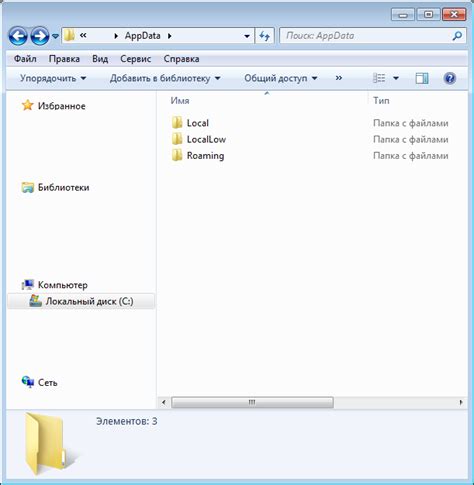Click horizontal scrollbar left arrow
The image size is (474, 485).
(164, 402)
